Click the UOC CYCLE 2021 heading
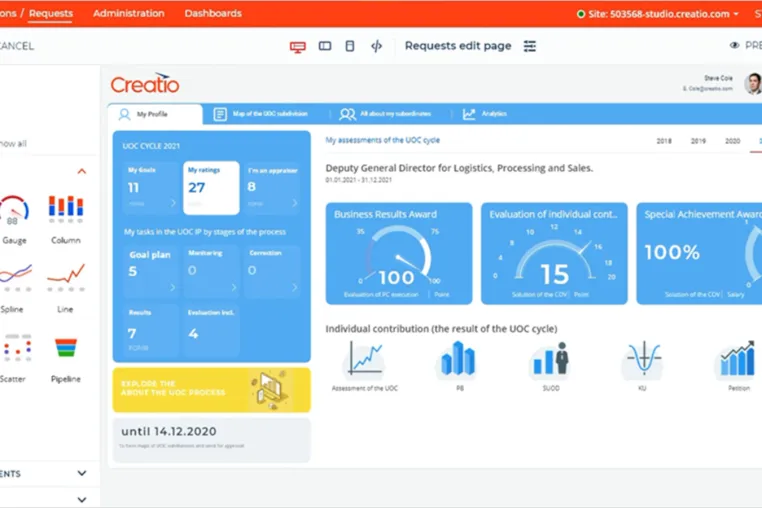The image size is (762, 508). (151, 146)
